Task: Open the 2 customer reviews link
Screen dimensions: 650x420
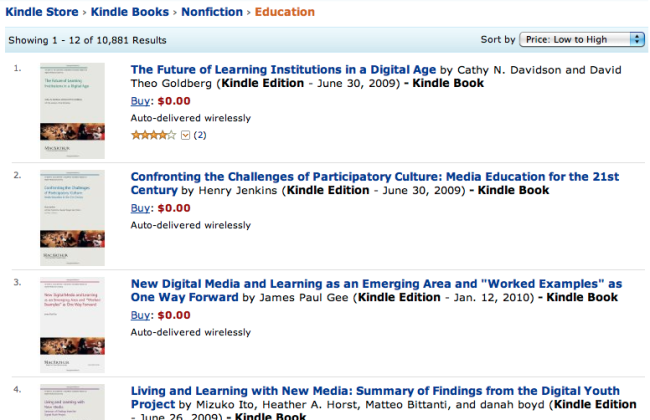Action: pos(200,134)
